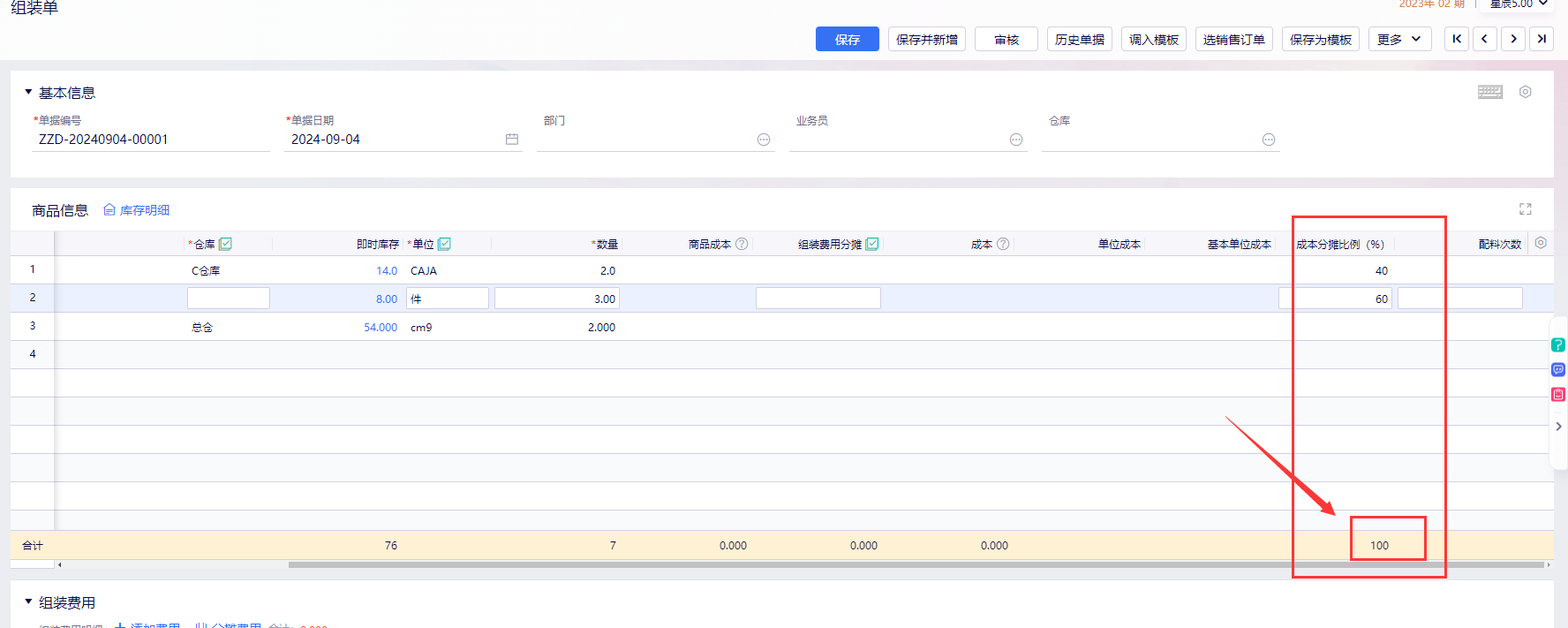This screenshot has height=628, width=1568.
Task: Open the 星辰5.00 dropdown
Action: click(x=1519, y=4)
